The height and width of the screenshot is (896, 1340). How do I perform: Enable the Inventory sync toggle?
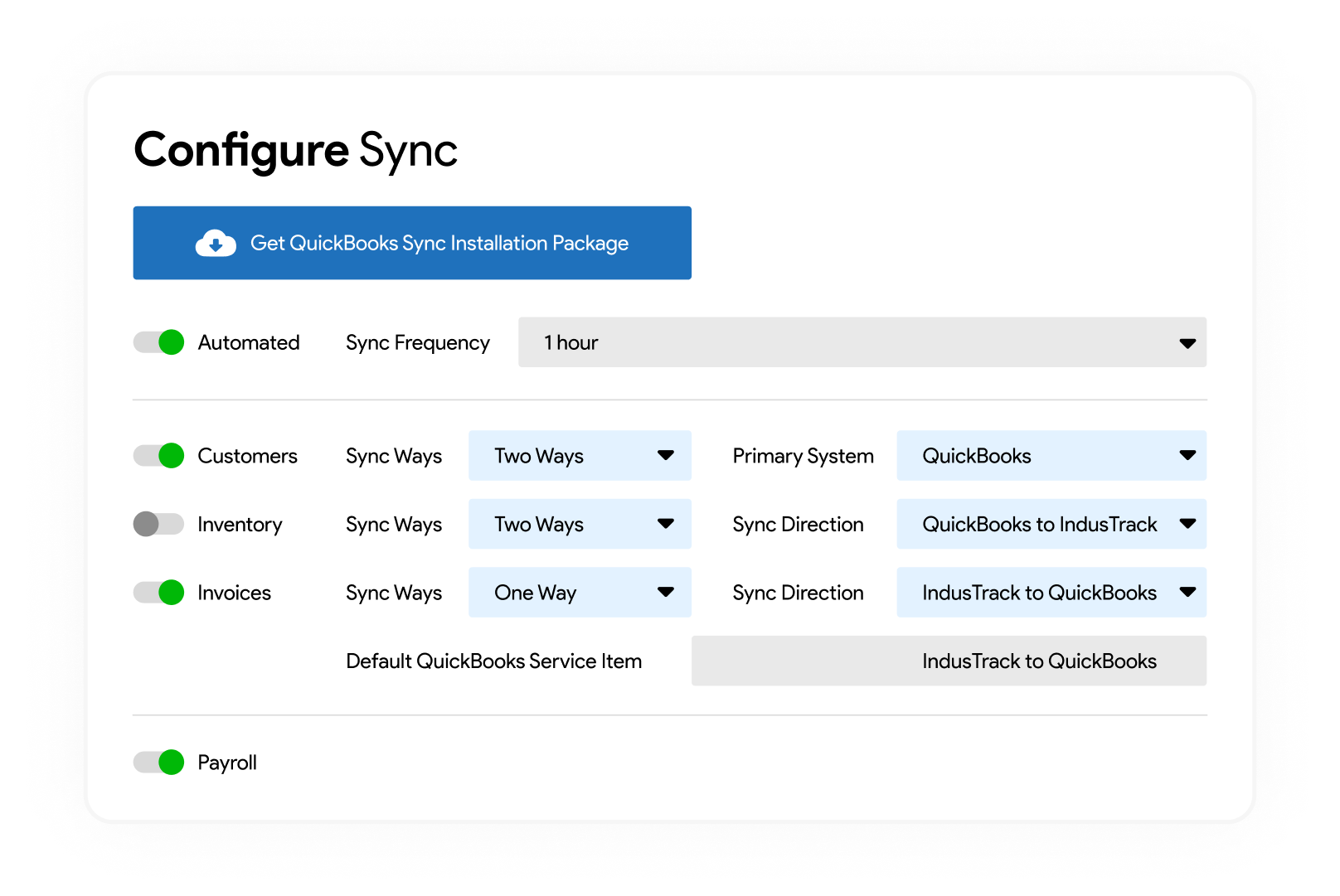[x=158, y=524]
